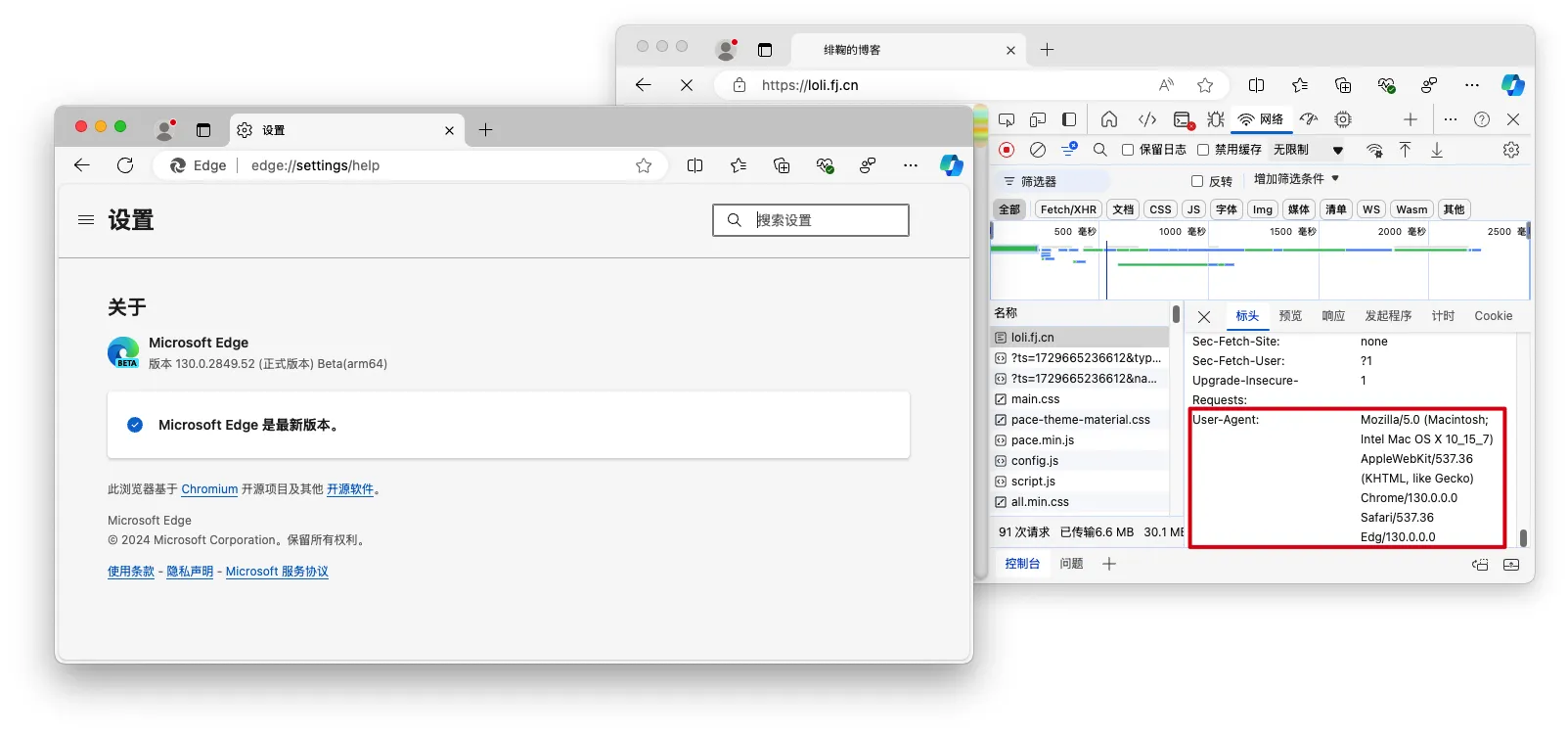This screenshot has height=736, width=1568.
Task: Open the 使用条款 link
Action: click(131, 572)
